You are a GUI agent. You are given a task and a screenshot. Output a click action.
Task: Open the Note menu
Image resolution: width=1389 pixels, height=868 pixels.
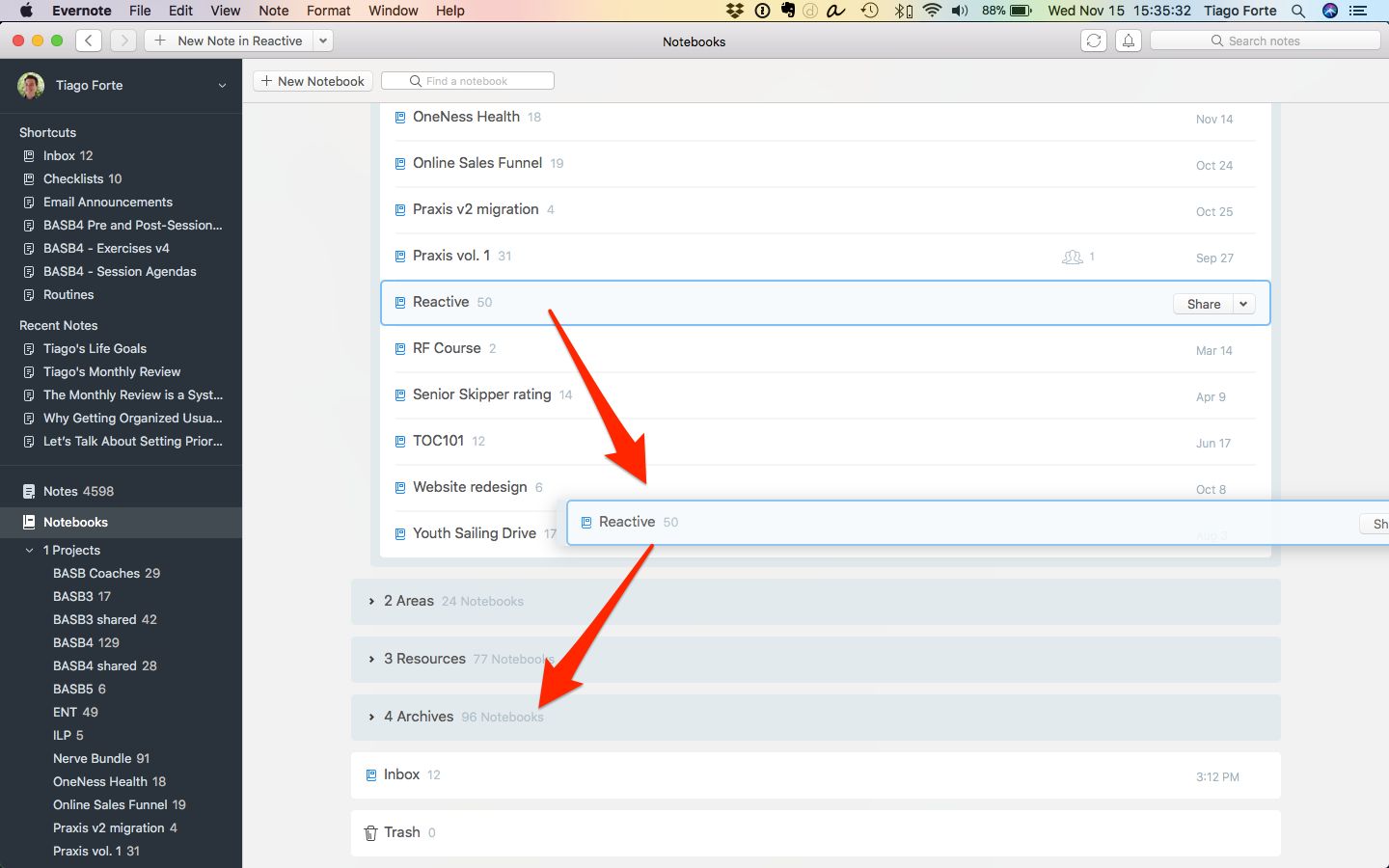274,11
